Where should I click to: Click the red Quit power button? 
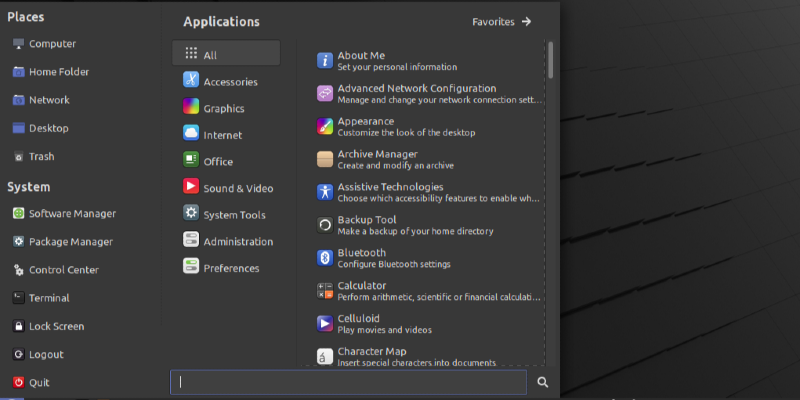tap(19, 382)
